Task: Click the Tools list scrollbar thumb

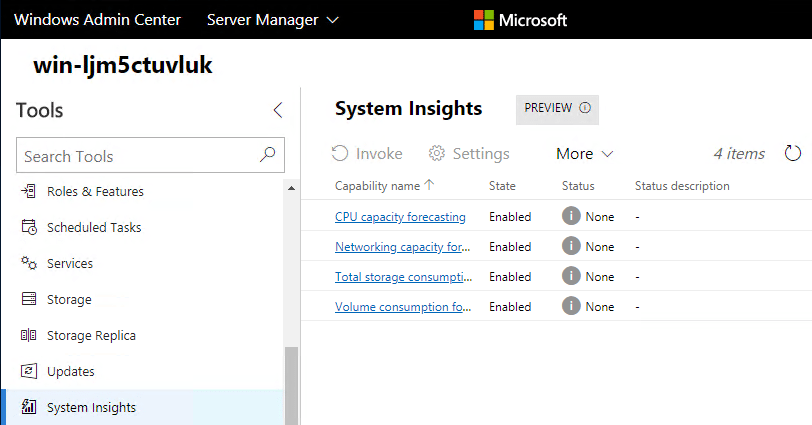Action: 291,385
